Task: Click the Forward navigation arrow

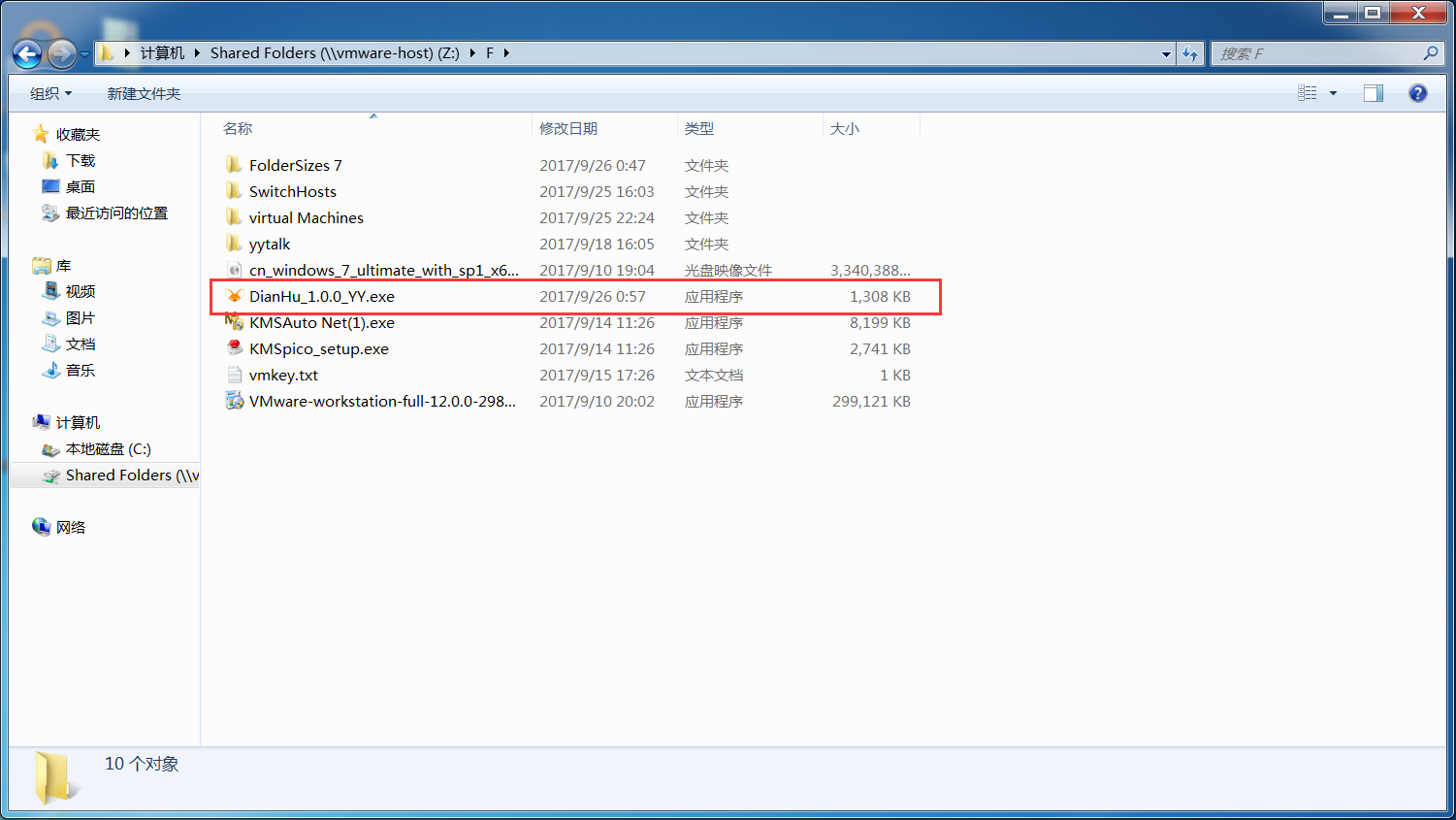Action: [61, 54]
